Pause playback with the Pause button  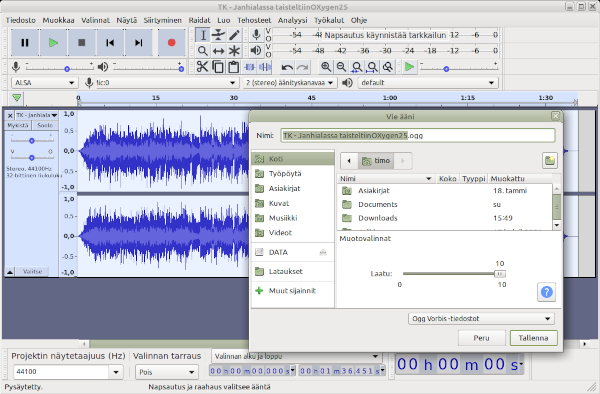[x=25, y=42]
